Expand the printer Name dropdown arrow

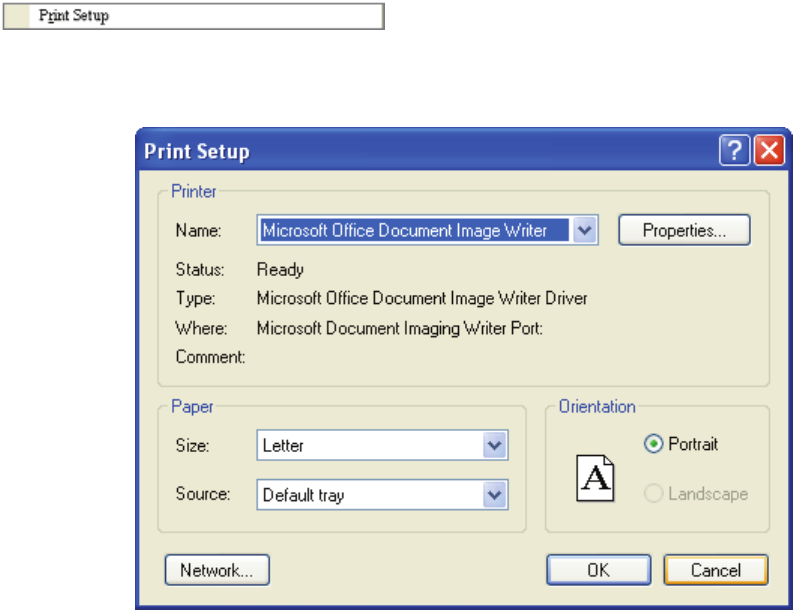pyautogui.click(x=586, y=230)
